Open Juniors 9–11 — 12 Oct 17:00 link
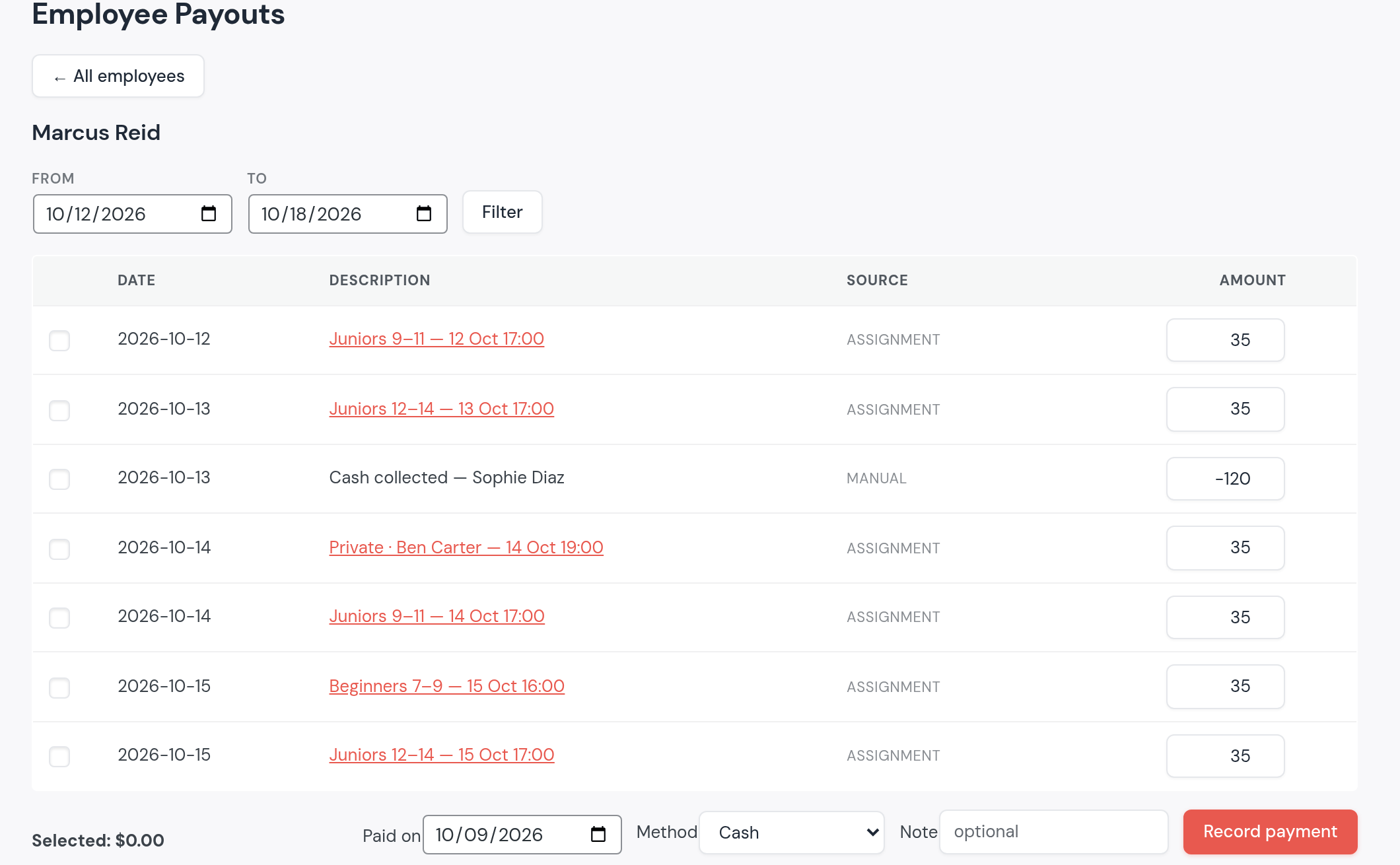Screen dimensions: 1400x865 click(437, 339)
